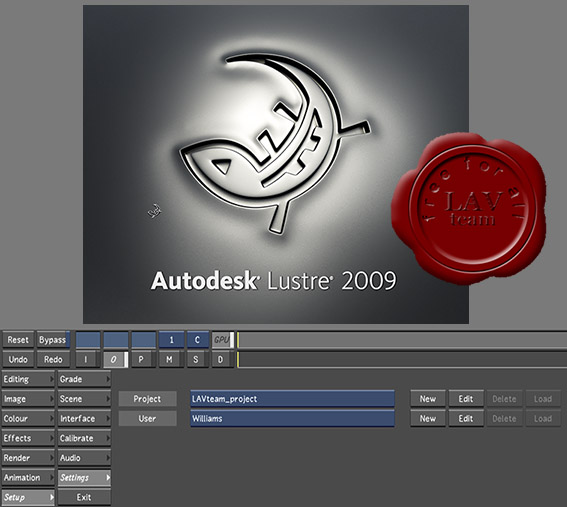Open the Setup menu

(x=28, y=497)
